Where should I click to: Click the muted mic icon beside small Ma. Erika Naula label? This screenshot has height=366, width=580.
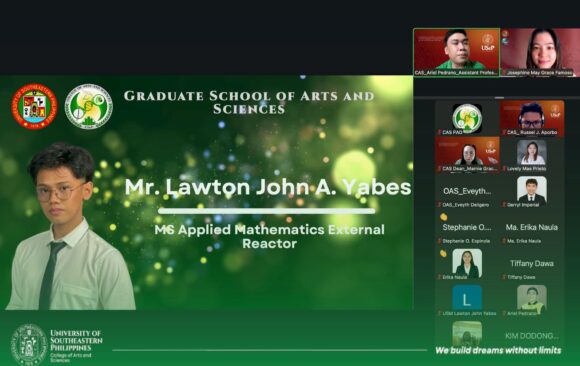coord(504,241)
